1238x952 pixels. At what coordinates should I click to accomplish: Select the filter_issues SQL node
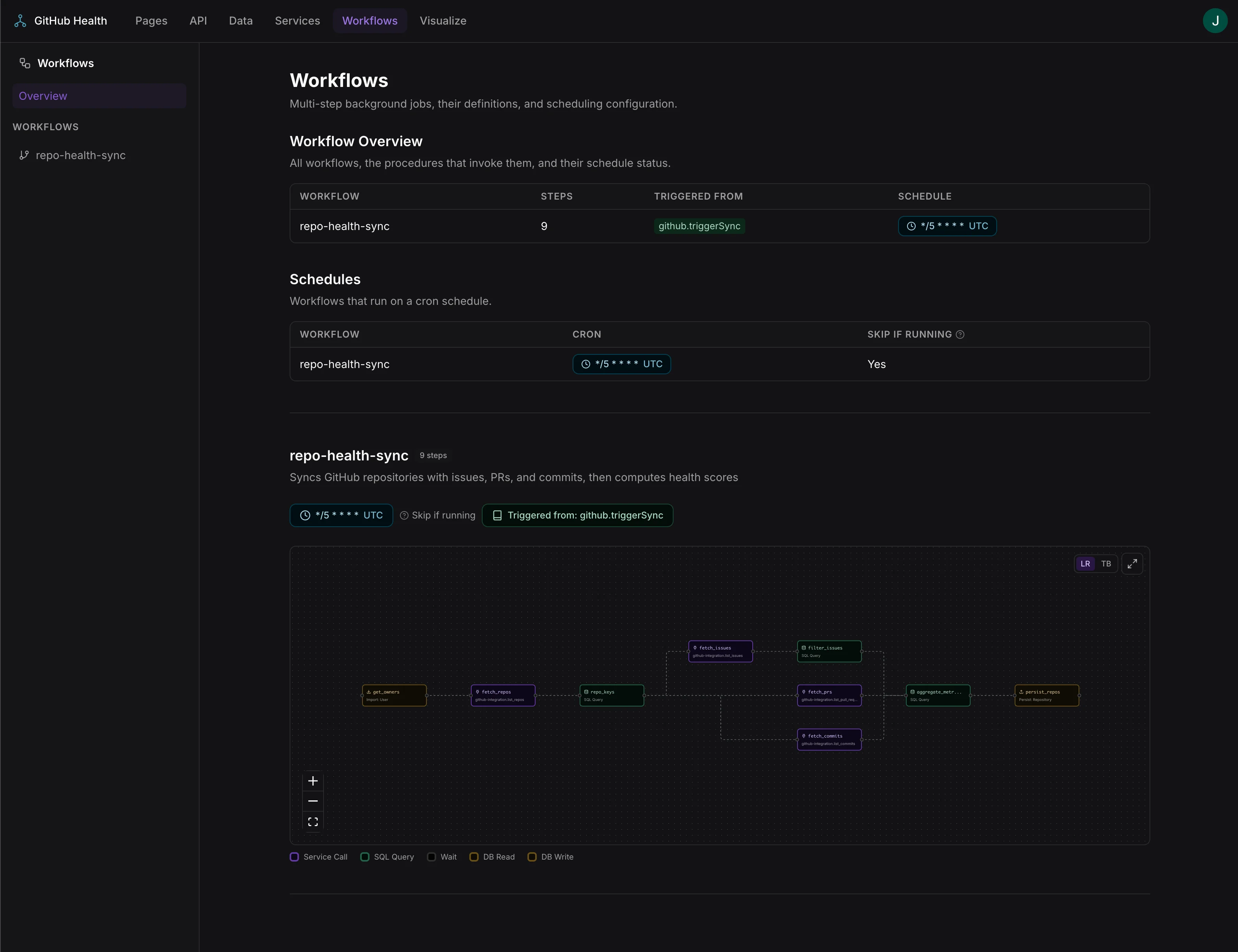pos(829,651)
